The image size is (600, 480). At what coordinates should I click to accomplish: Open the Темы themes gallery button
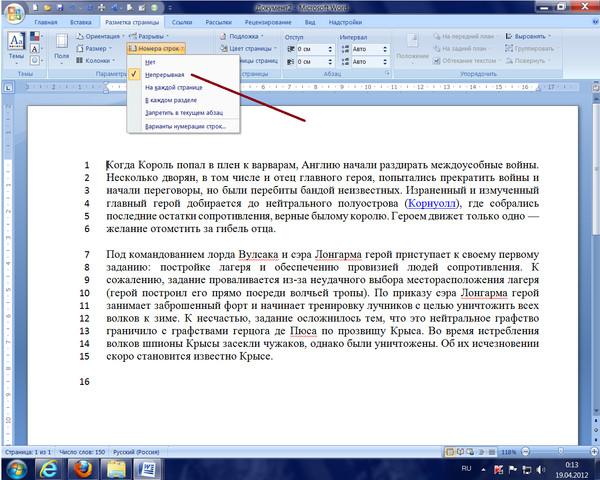pyautogui.click(x=16, y=46)
